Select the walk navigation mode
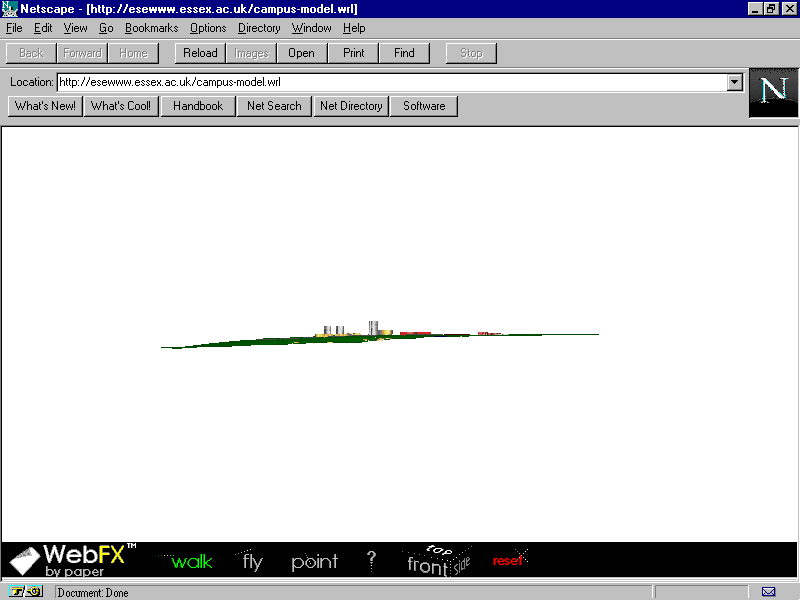800x600 pixels. 191,562
